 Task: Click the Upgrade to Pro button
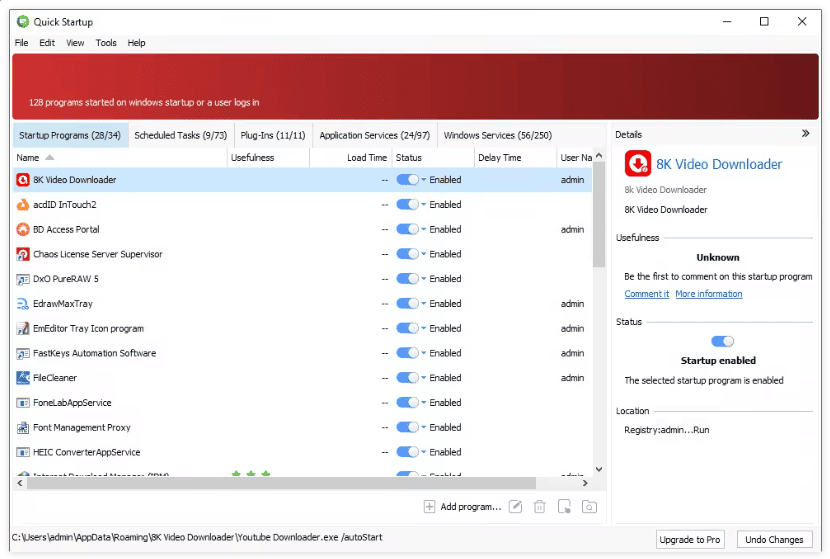(690, 539)
